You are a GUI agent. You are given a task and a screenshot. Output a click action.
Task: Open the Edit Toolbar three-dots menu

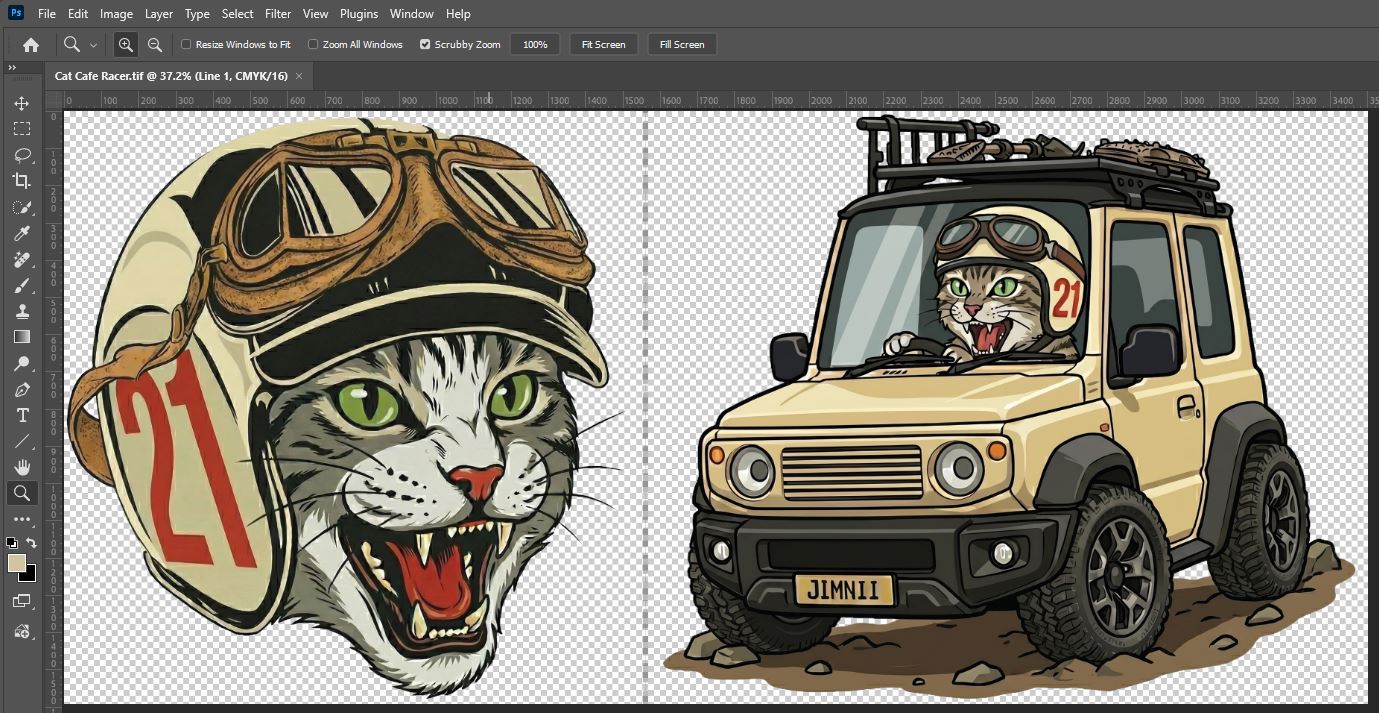pos(22,520)
